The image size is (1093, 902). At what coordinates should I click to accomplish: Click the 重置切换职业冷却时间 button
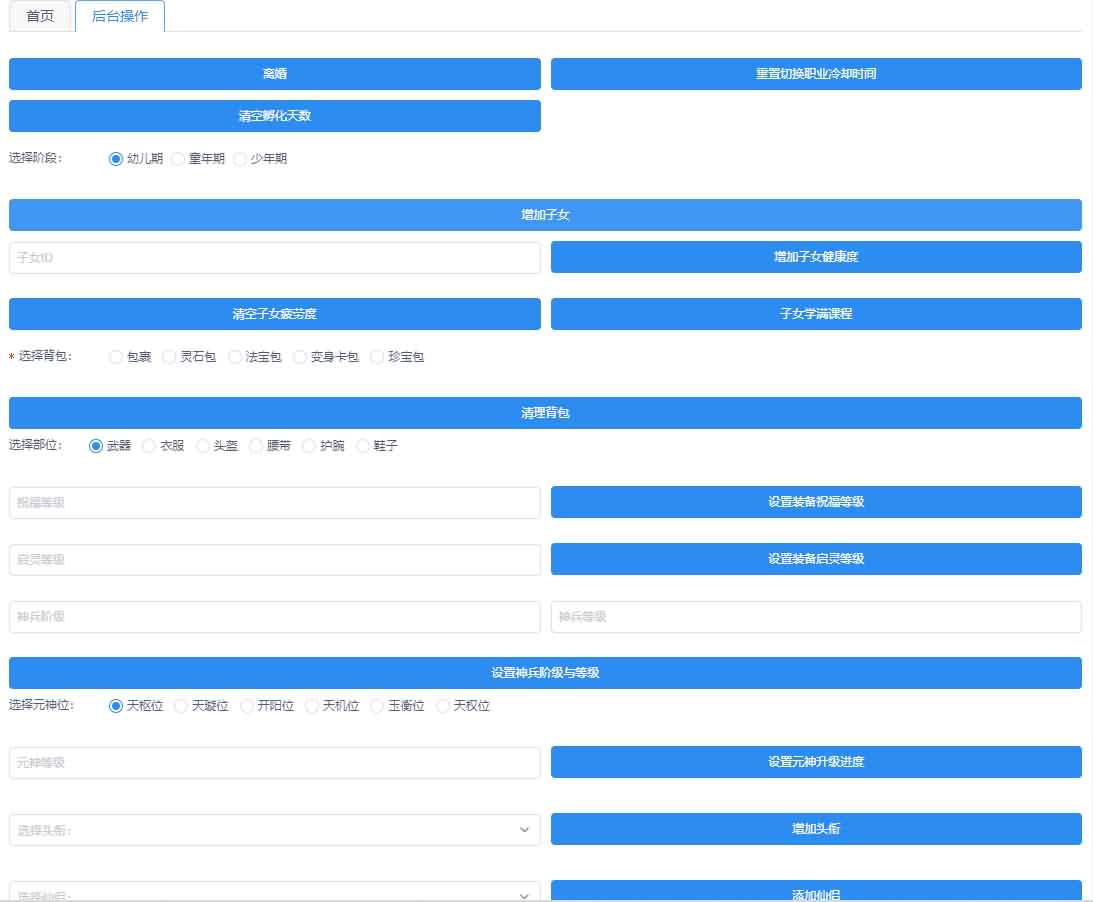click(x=816, y=73)
